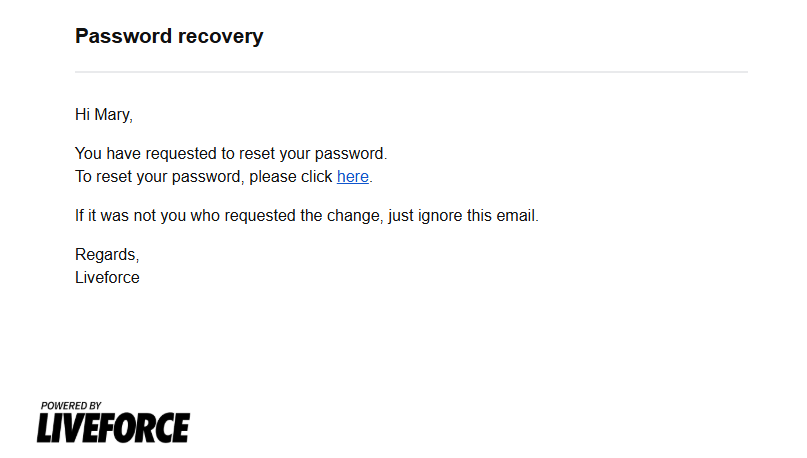Open the 'here' password reset link
This screenshot has height=458, width=807.
point(353,177)
